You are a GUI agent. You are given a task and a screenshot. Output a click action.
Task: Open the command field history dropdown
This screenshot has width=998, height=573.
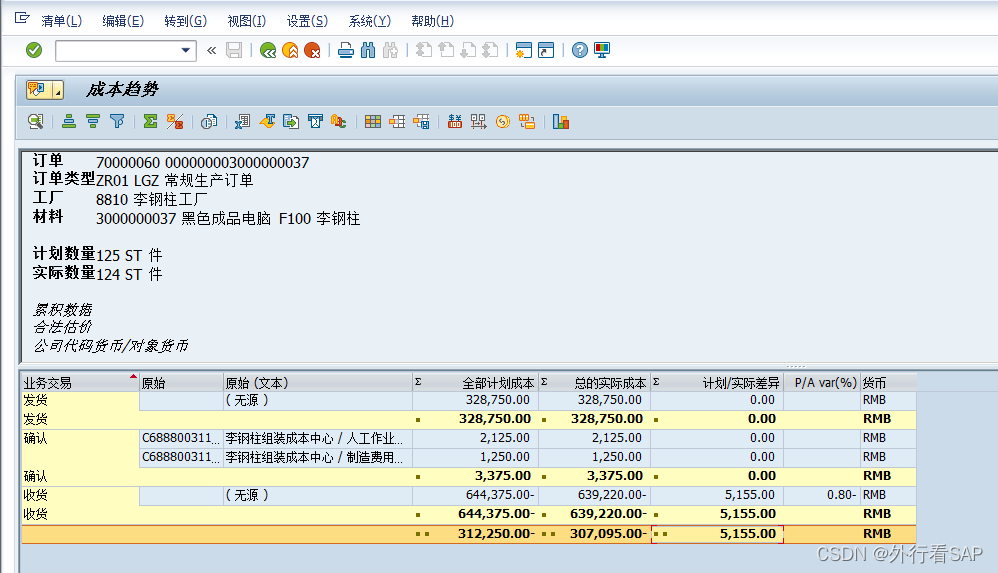[x=186, y=51]
